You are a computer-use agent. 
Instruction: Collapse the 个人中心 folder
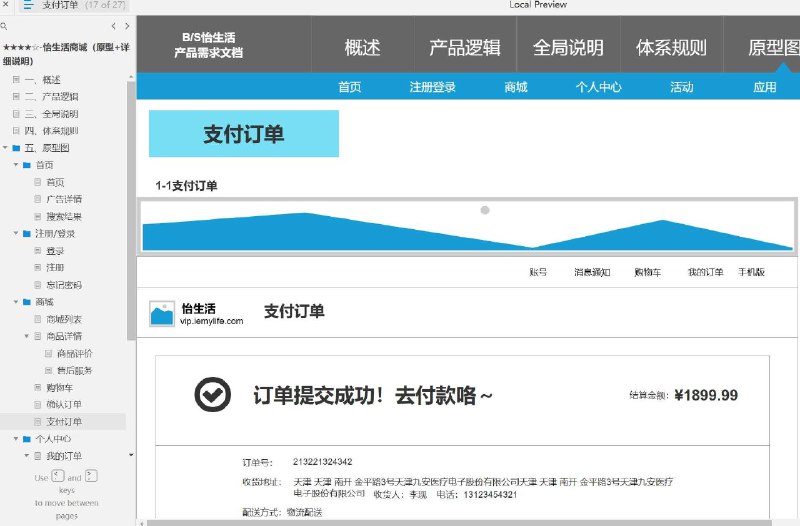[16, 439]
